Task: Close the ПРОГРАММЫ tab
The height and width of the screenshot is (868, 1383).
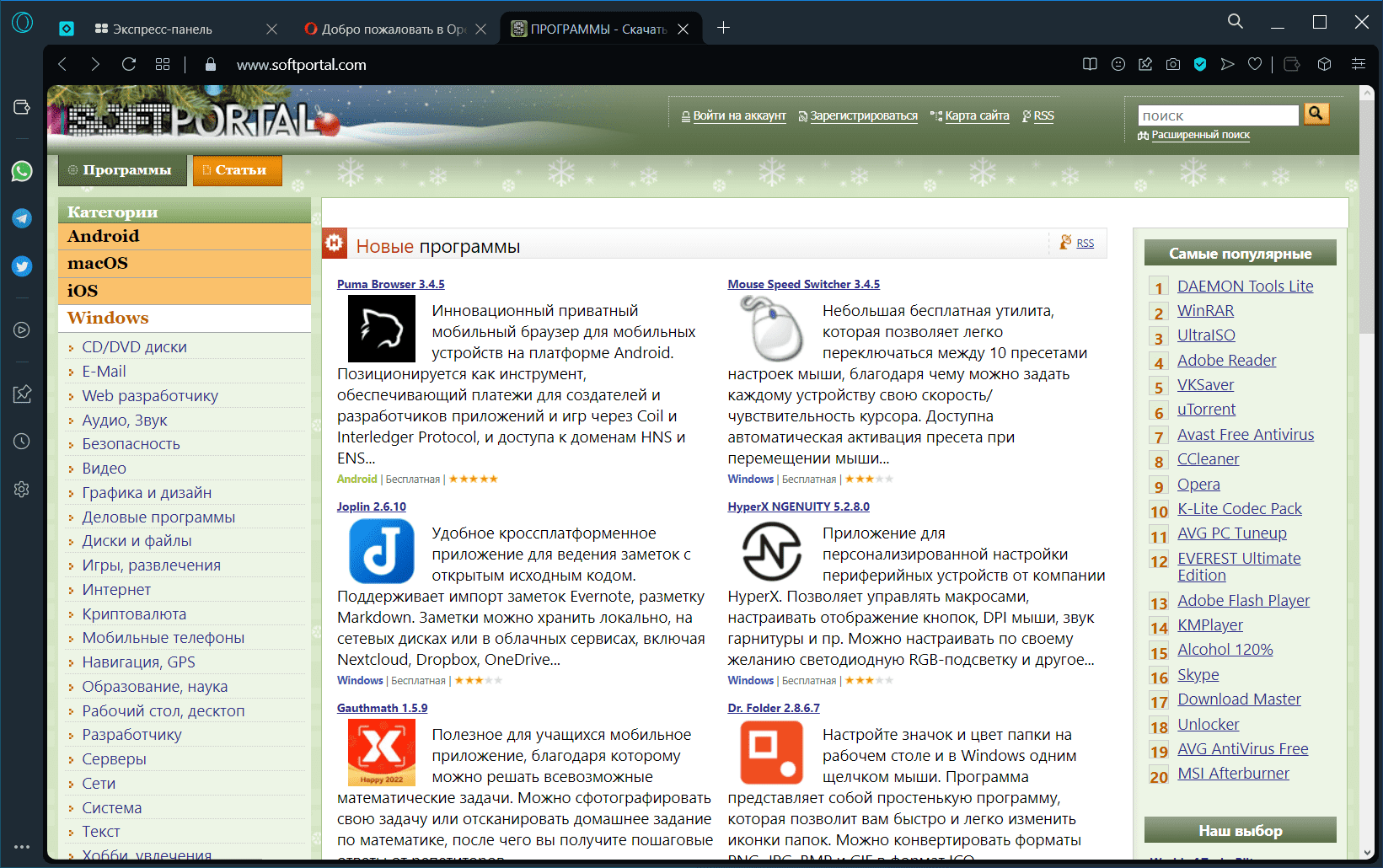Action: coord(683,29)
